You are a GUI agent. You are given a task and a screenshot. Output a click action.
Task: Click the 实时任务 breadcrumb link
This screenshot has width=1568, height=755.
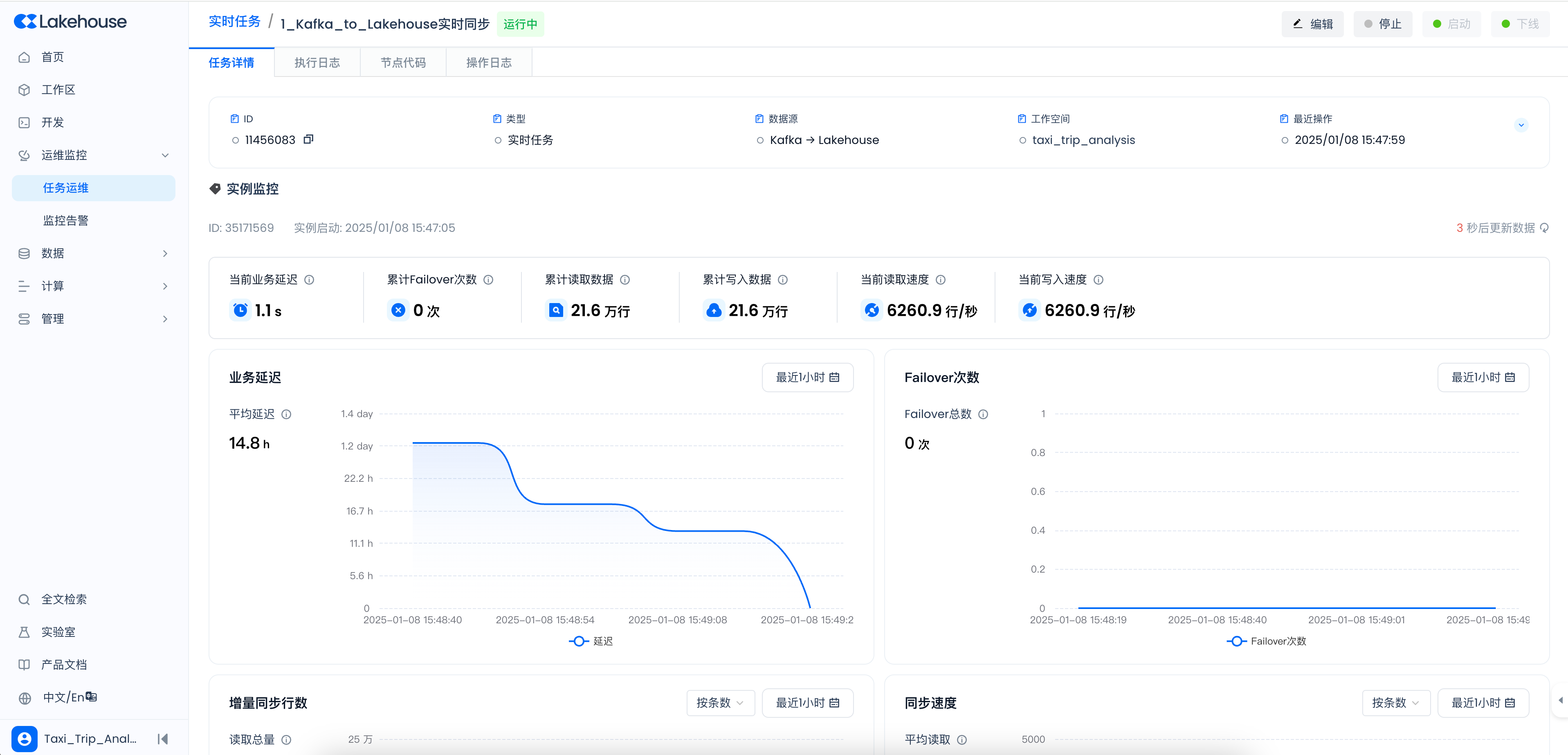234,22
